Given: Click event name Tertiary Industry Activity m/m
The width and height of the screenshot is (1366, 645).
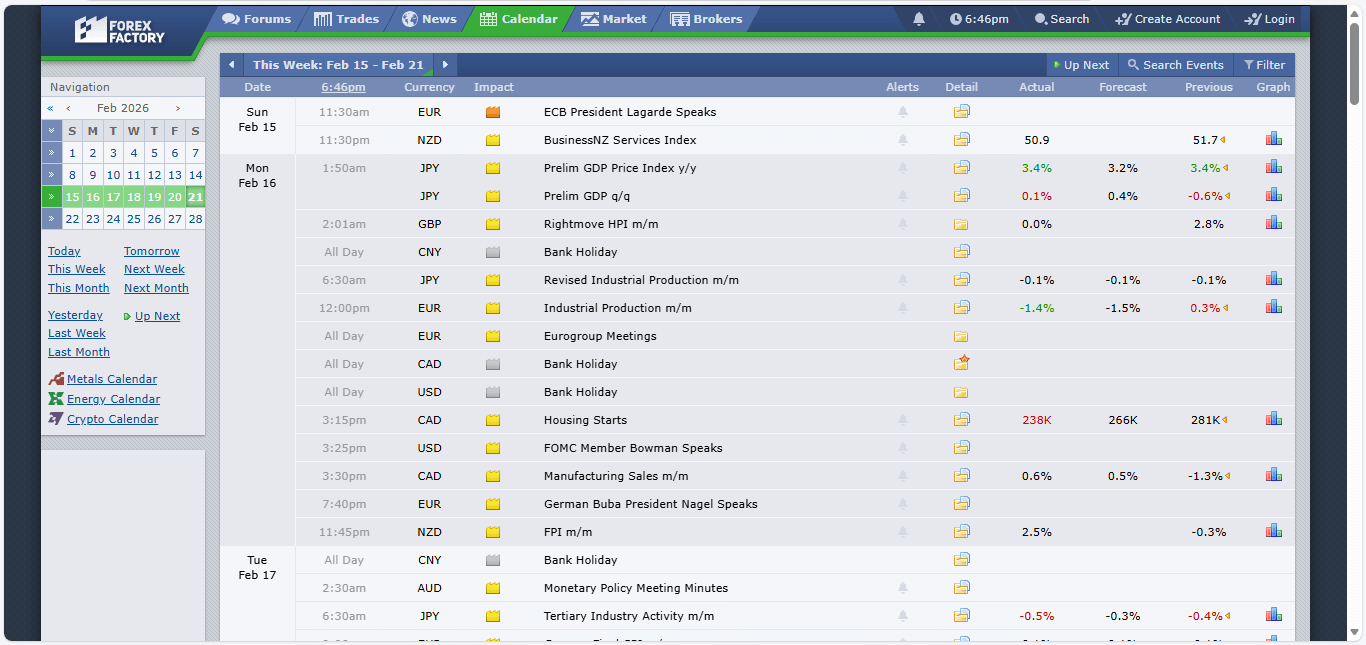Looking at the screenshot, I should point(629,616).
